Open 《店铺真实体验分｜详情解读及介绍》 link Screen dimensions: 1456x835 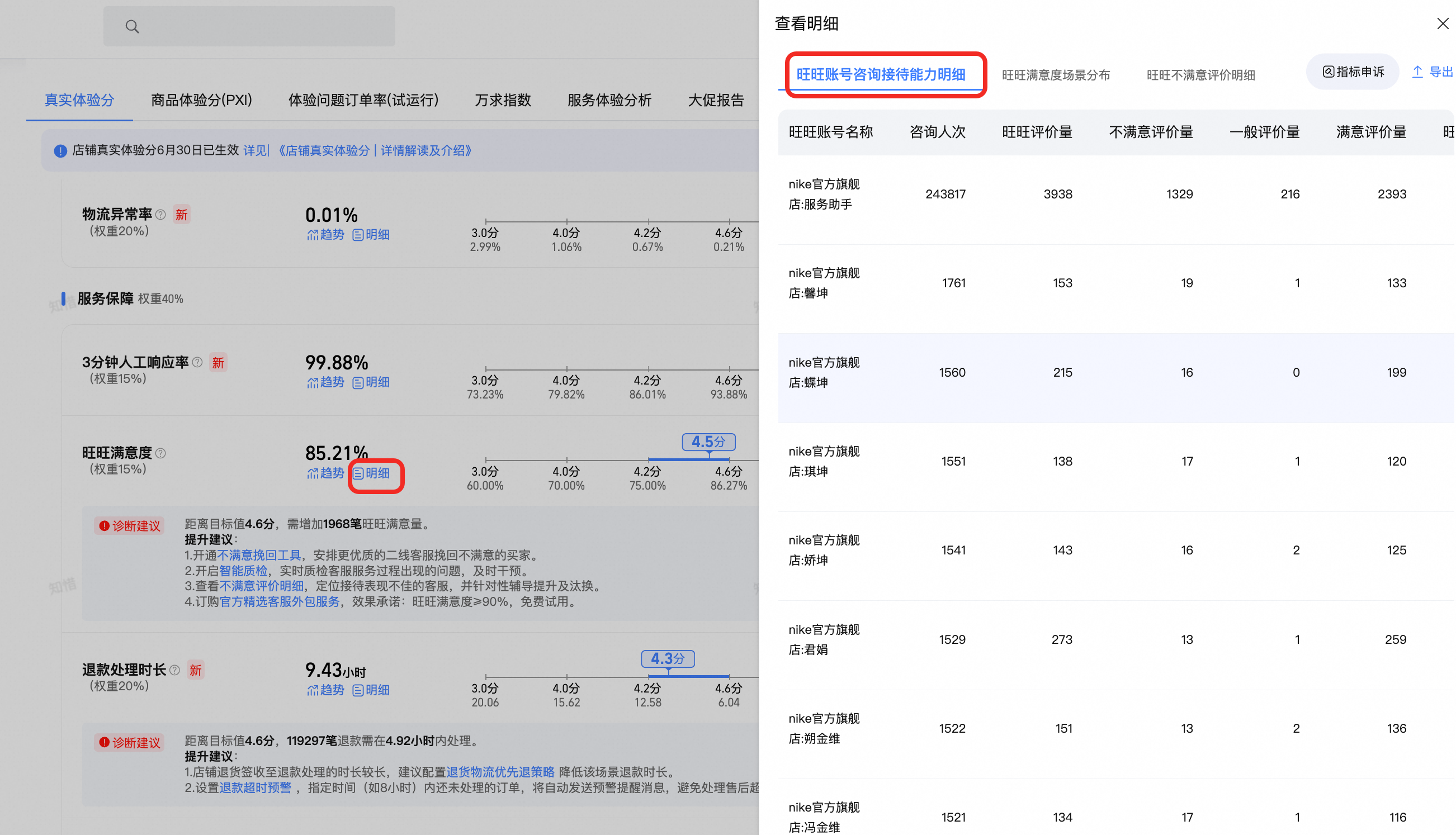(x=374, y=150)
